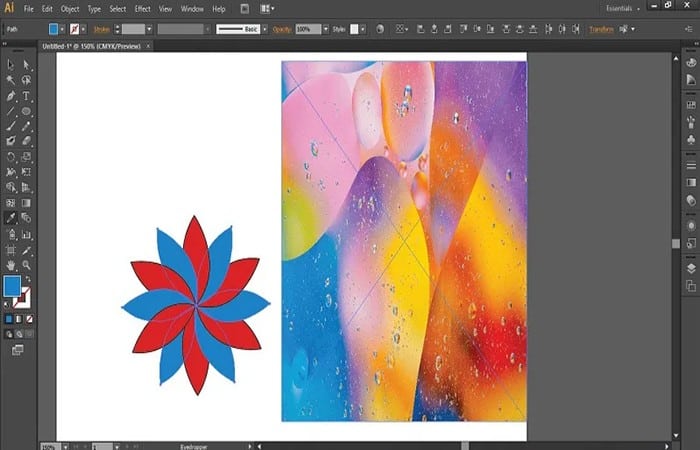The image size is (700, 450).
Task: Pick the Eyedropper tool
Action: click(11, 217)
